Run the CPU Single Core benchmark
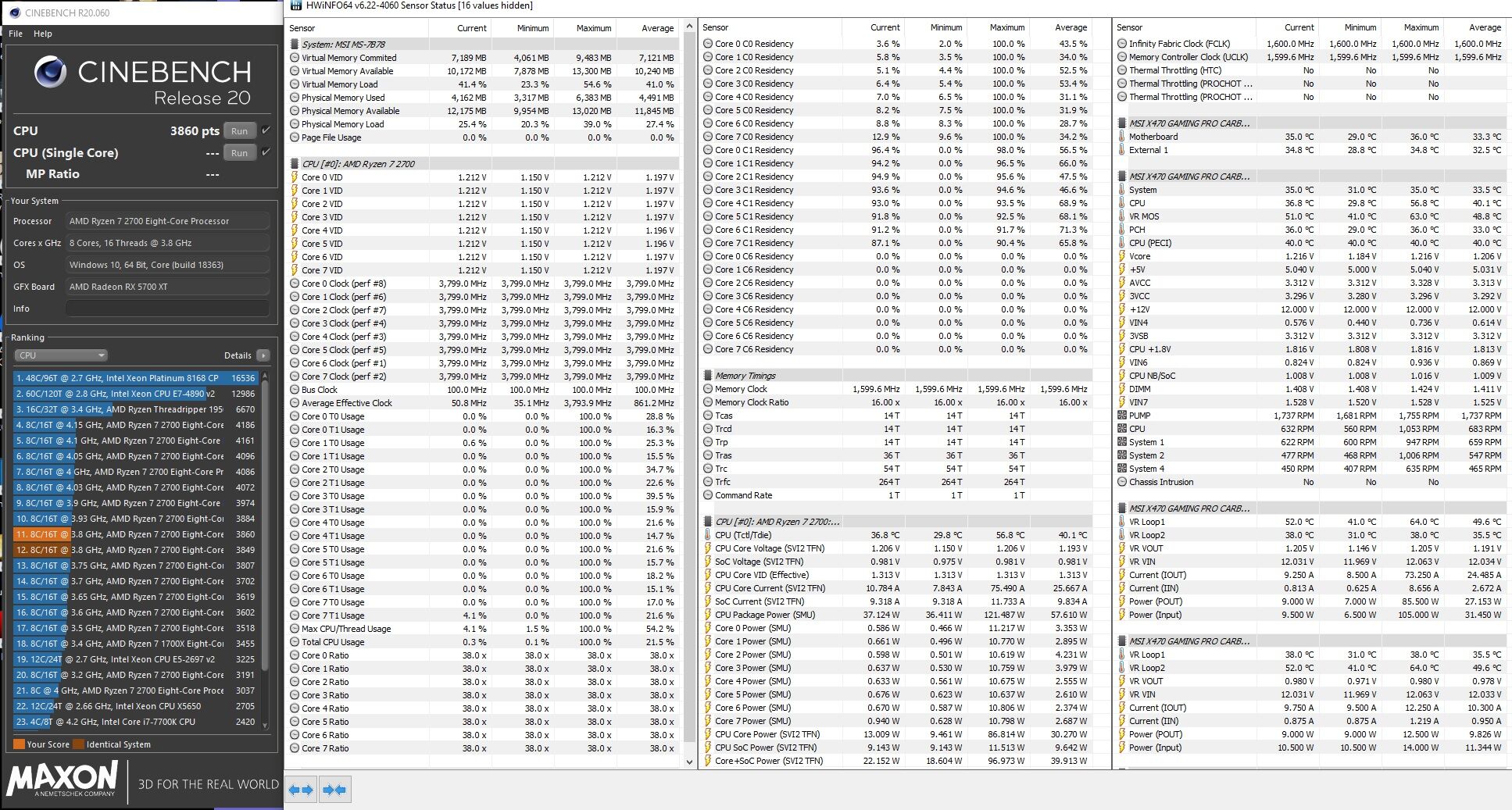This screenshot has width=1512, height=810. (240, 153)
